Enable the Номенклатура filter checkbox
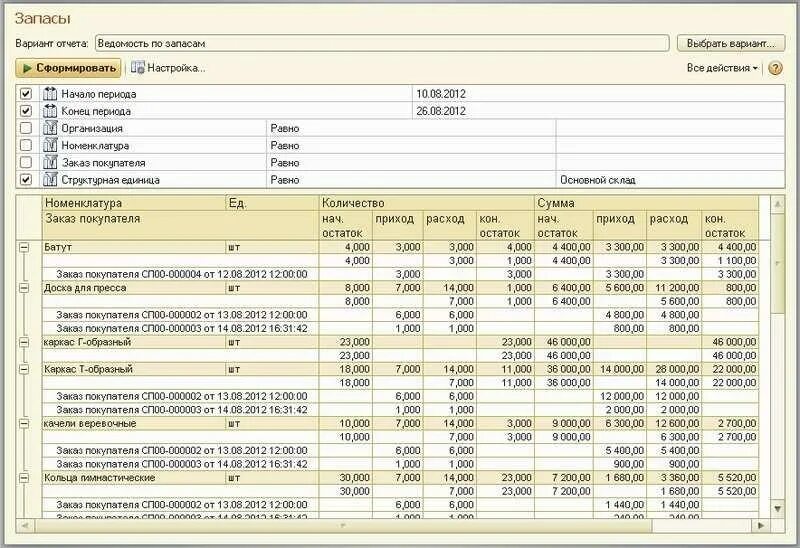800x548 pixels. click(26, 145)
